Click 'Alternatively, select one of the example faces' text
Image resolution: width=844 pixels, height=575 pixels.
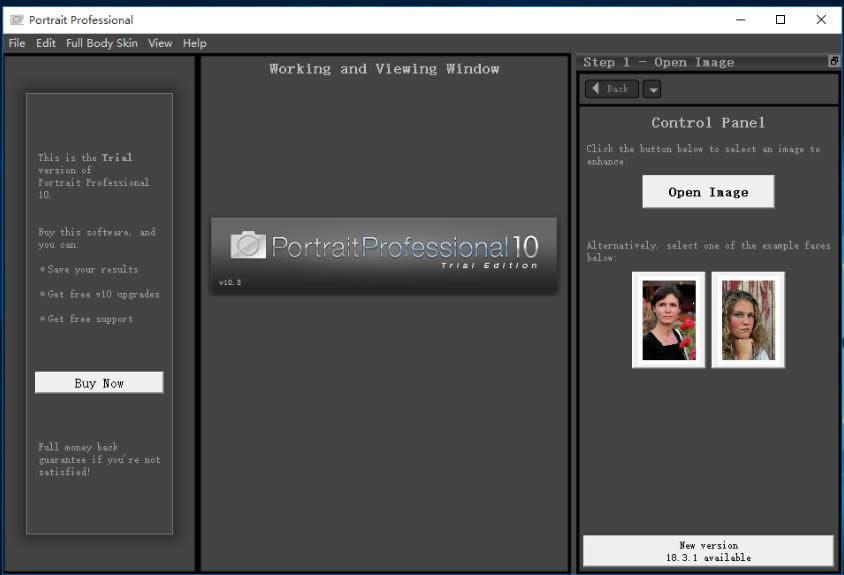(708, 251)
